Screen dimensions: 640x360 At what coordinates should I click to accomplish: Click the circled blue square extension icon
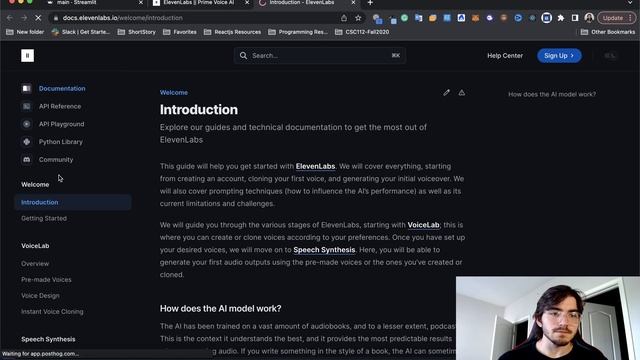coord(547,18)
